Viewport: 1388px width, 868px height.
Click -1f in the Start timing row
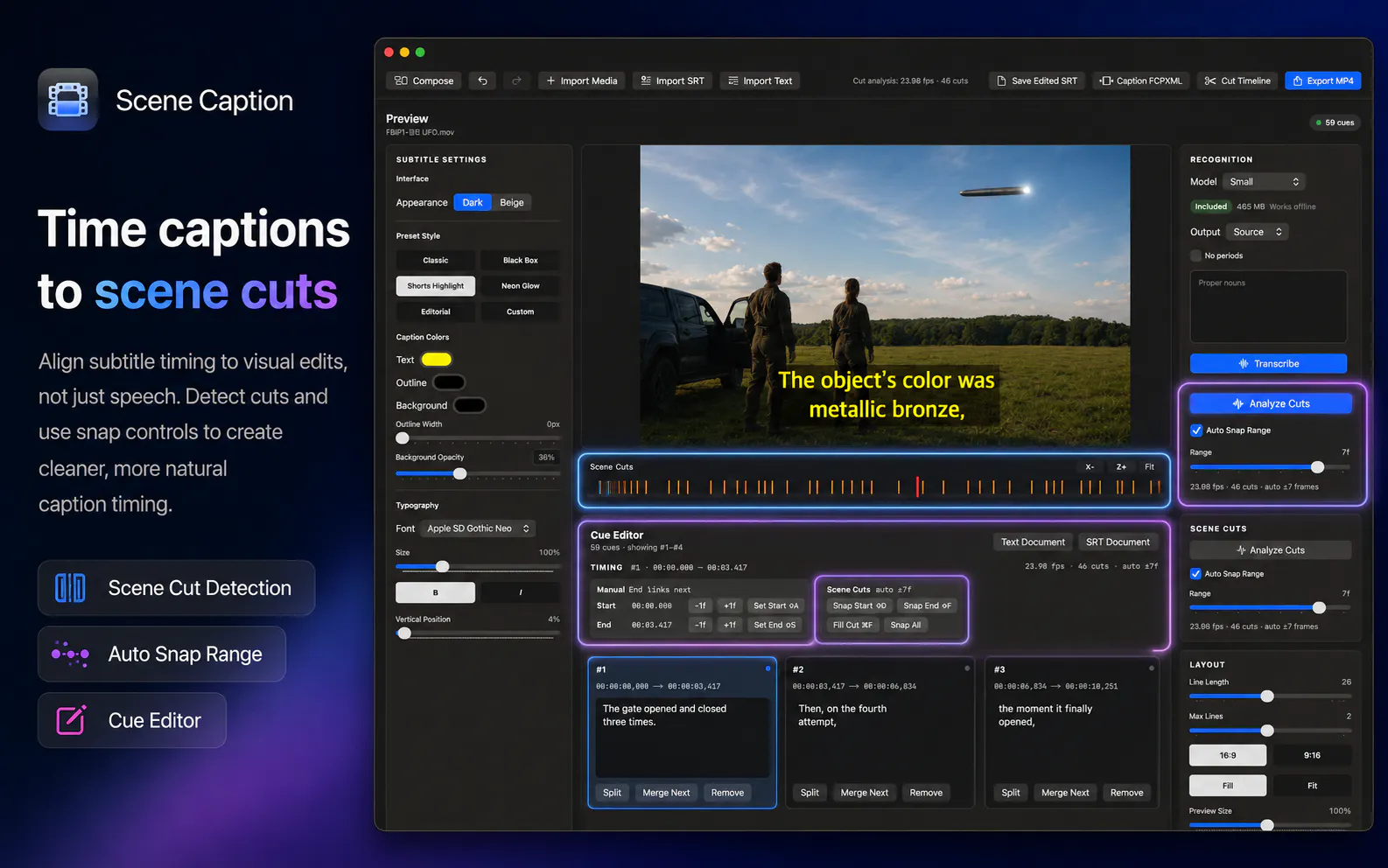[x=700, y=605]
